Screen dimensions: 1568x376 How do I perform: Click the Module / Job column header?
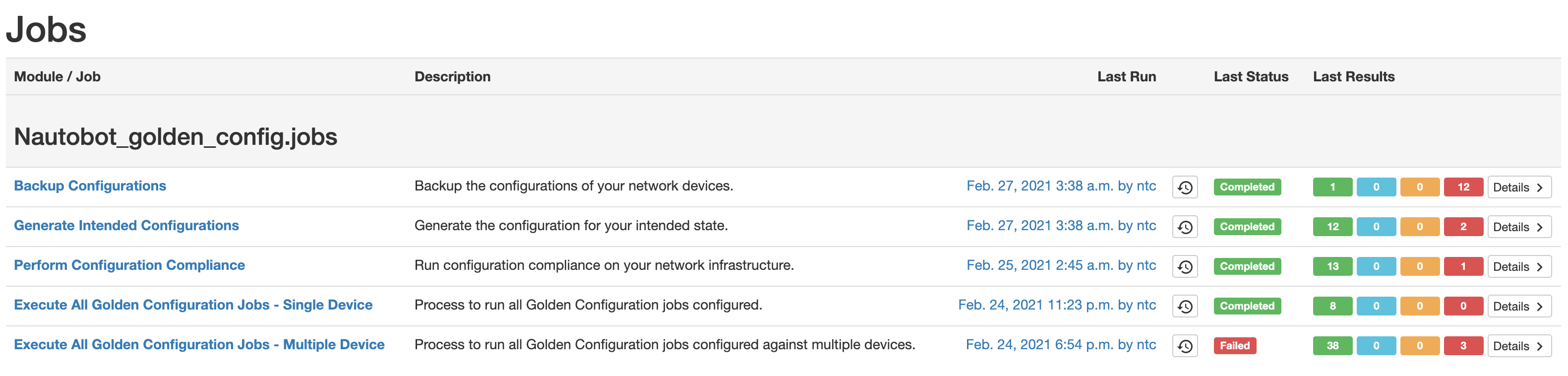coord(58,76)
